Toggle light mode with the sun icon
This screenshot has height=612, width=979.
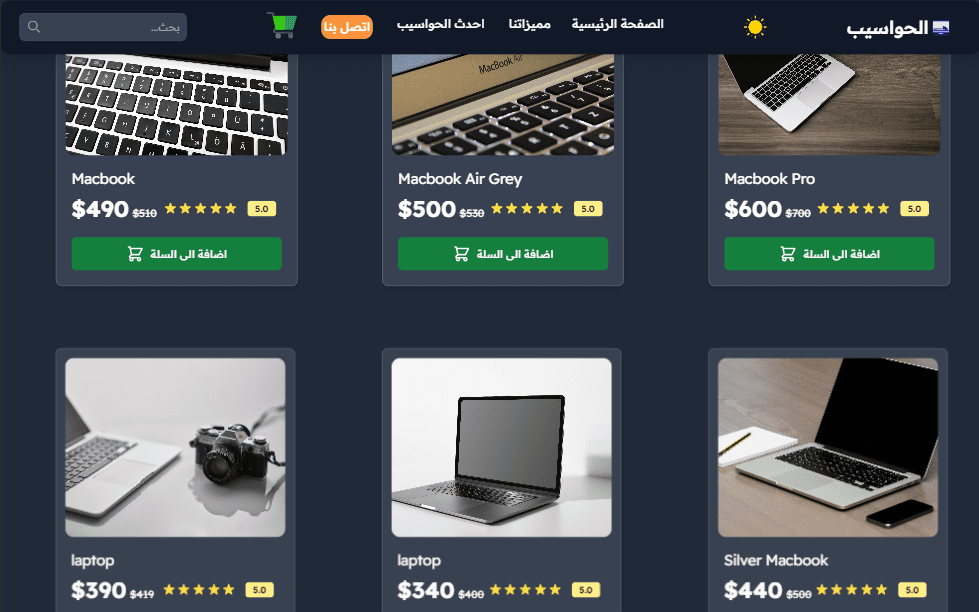click(755, 27)
